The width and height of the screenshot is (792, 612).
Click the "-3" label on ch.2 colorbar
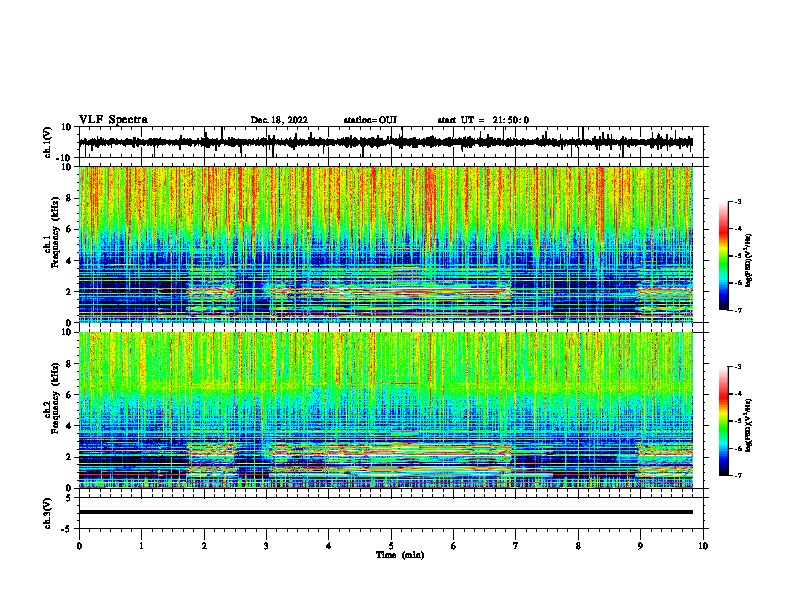(x=737, y=367)
